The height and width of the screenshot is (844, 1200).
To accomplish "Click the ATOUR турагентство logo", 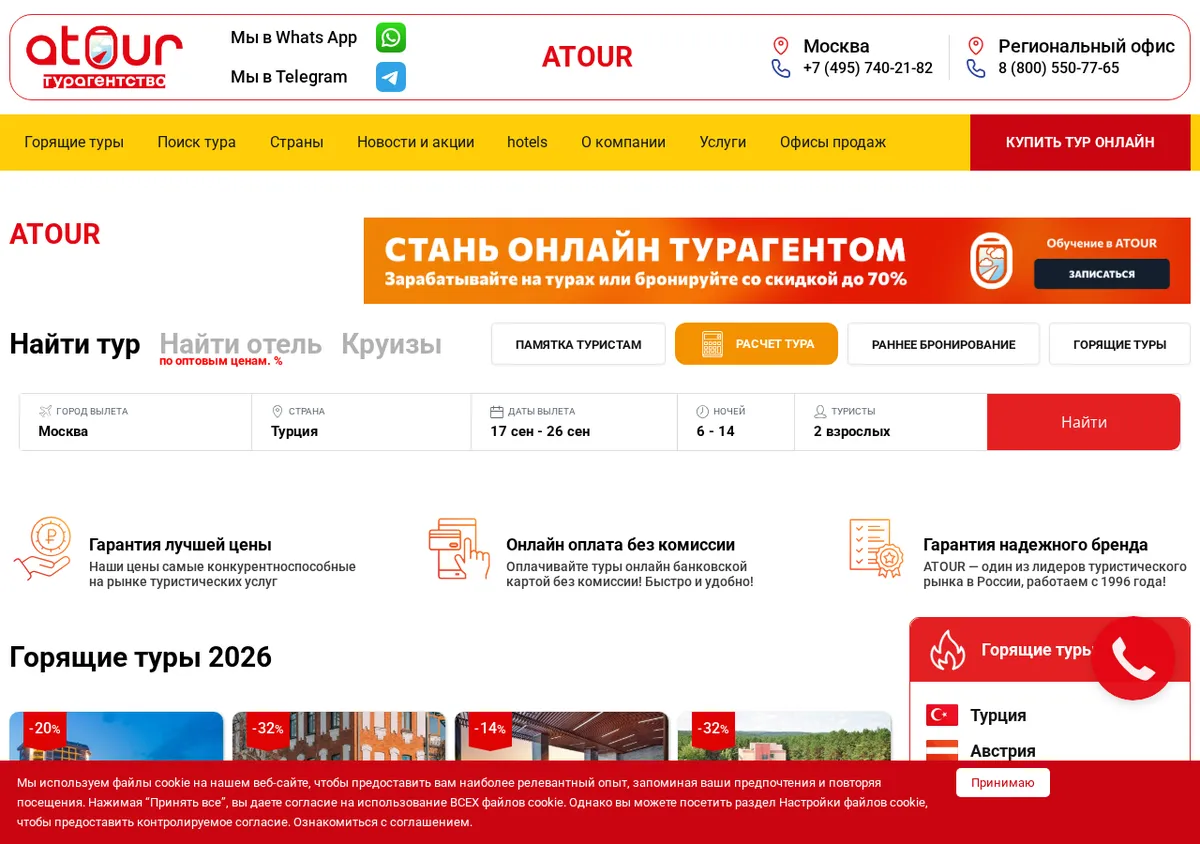I will [104, 58].
